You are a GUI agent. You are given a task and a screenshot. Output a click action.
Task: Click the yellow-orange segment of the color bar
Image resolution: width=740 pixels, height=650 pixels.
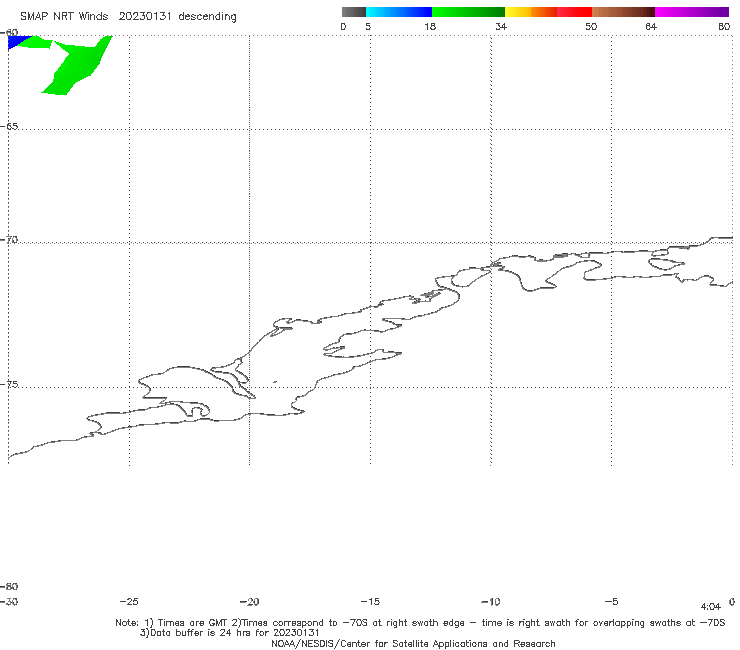(x=530, y=12)
